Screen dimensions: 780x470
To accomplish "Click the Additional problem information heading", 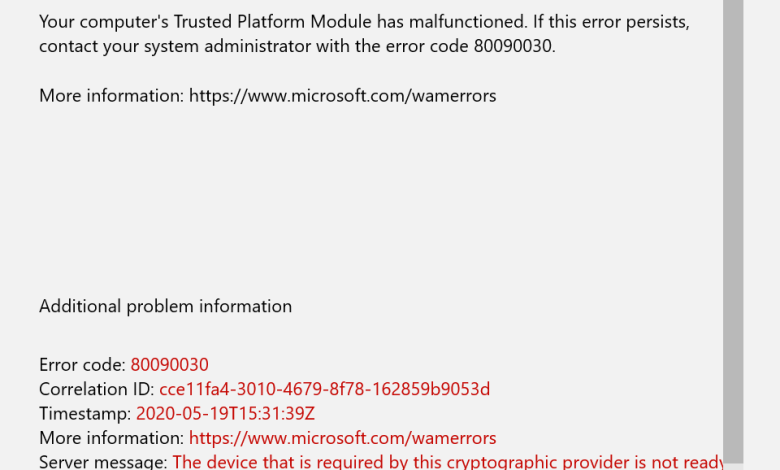I will coord(165,306).
